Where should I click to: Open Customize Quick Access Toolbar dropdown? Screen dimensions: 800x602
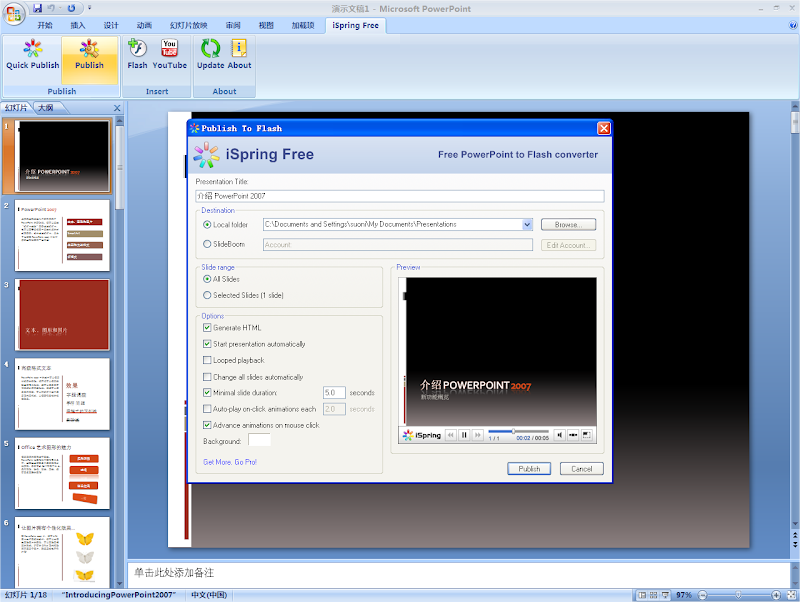click(x=89, y=8)
